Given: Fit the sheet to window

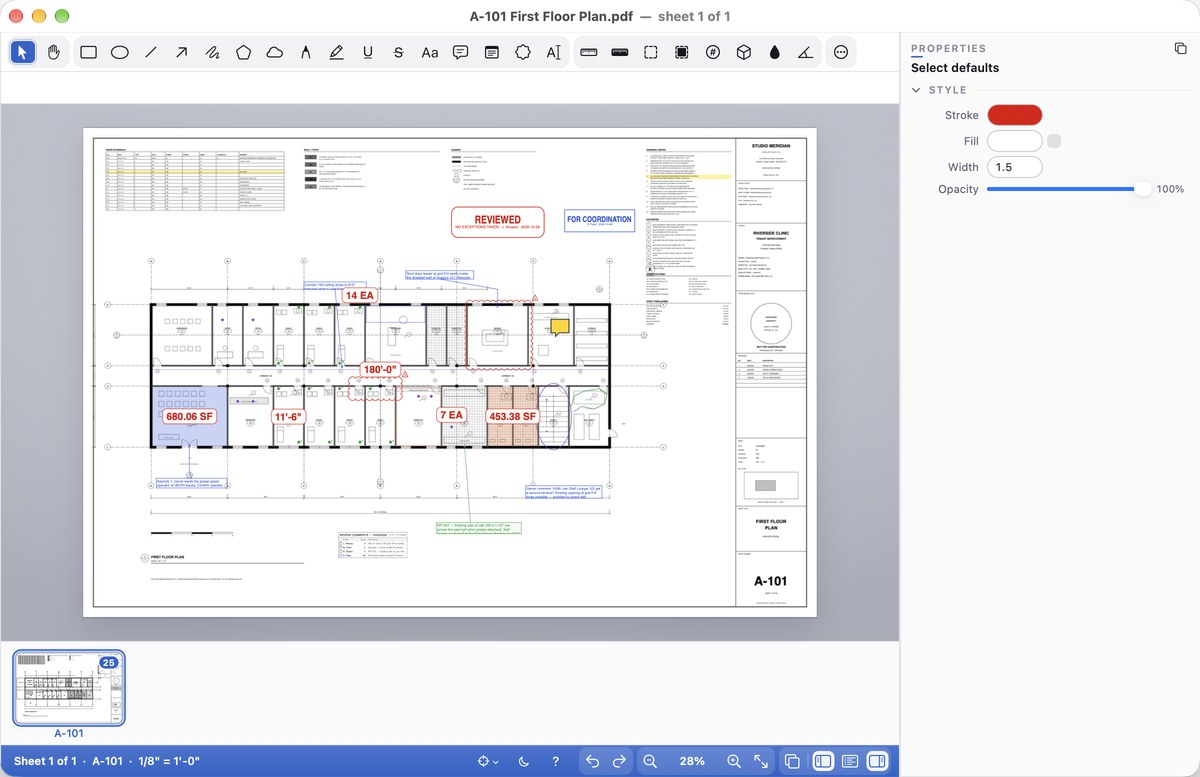Looking at the screenshot, I should tap(761, 761).
